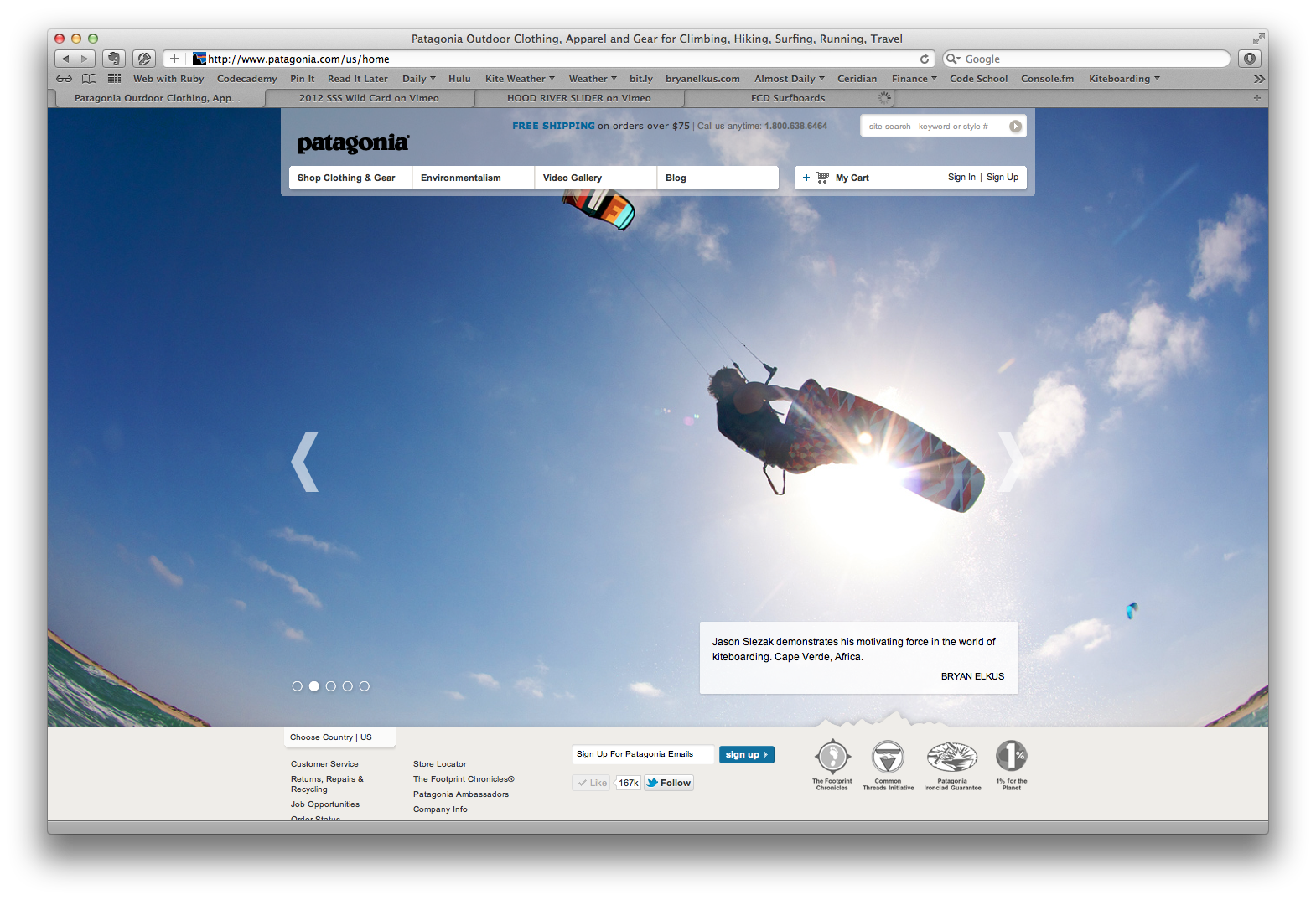The width and height of the screenshot is (1316, 900).
Task: Open the Store Locator link
Action: pyautogui.click(x=440, y=764)
